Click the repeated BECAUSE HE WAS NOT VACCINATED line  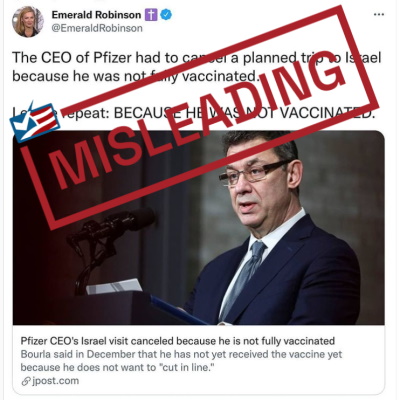(x=192, y=113)
